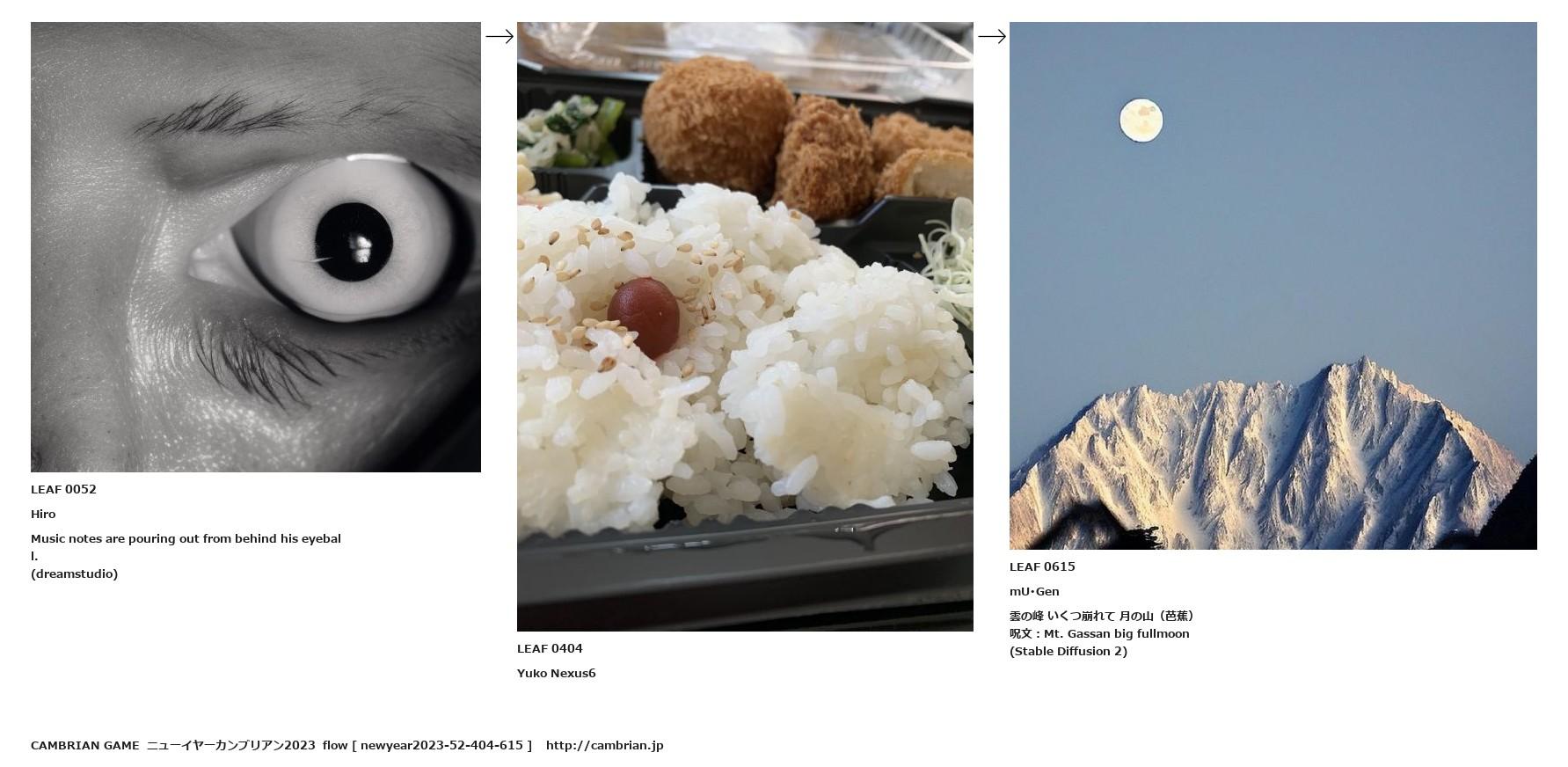This screenshot has height=767, width=1568.
Task: Open the black-and-white eye image
Action: point(256,247)
